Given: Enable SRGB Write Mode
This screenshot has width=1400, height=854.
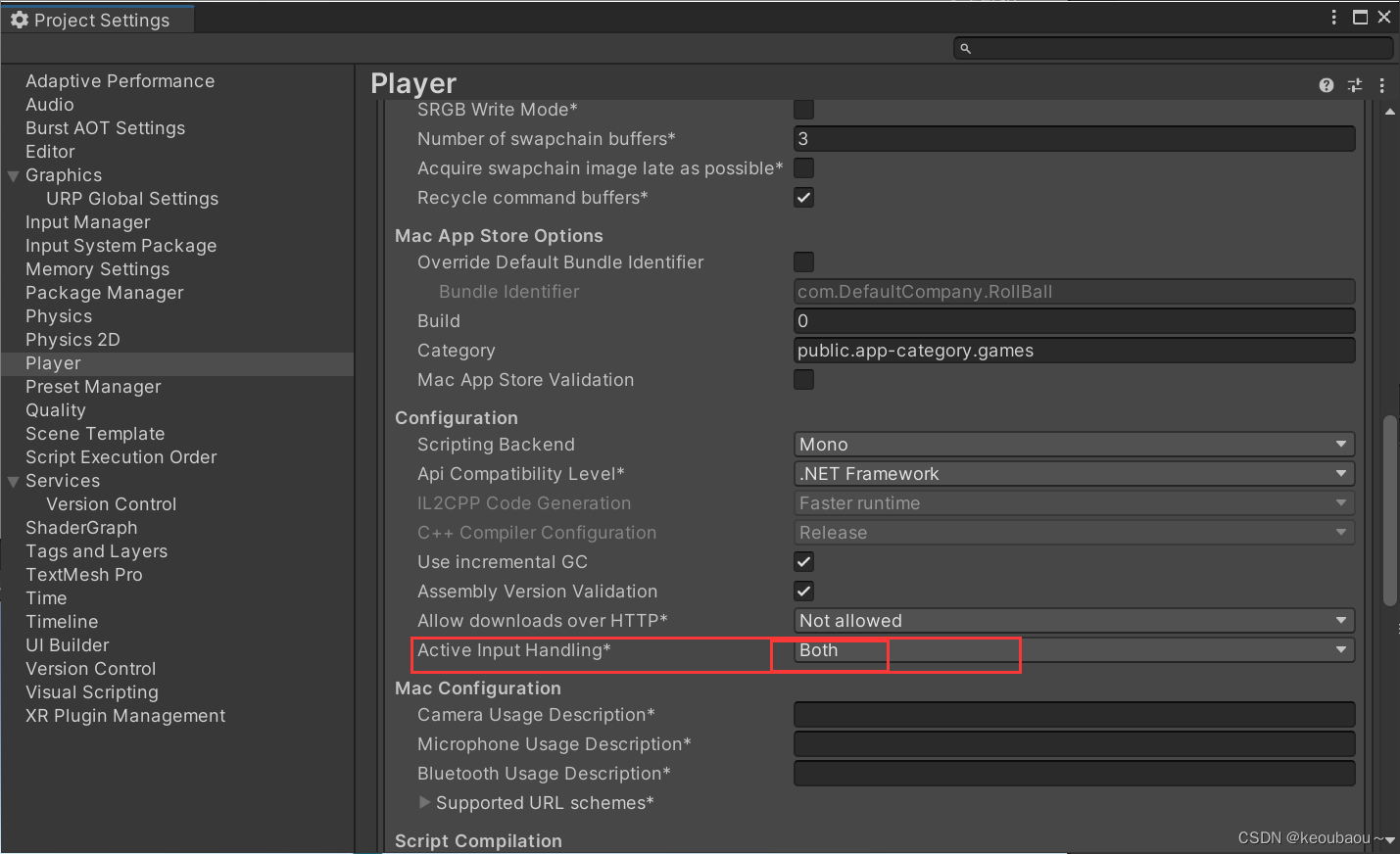Looking at the screenshot, I should (x=803, y=110).
